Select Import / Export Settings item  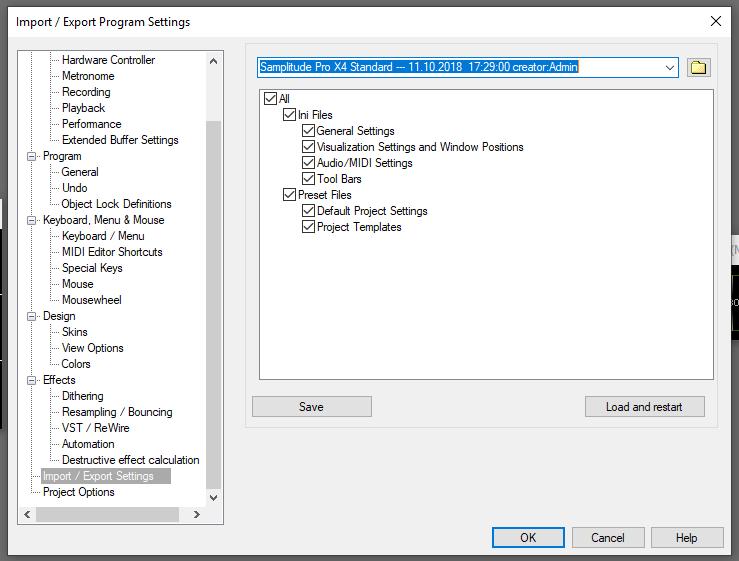coord(99,477)
